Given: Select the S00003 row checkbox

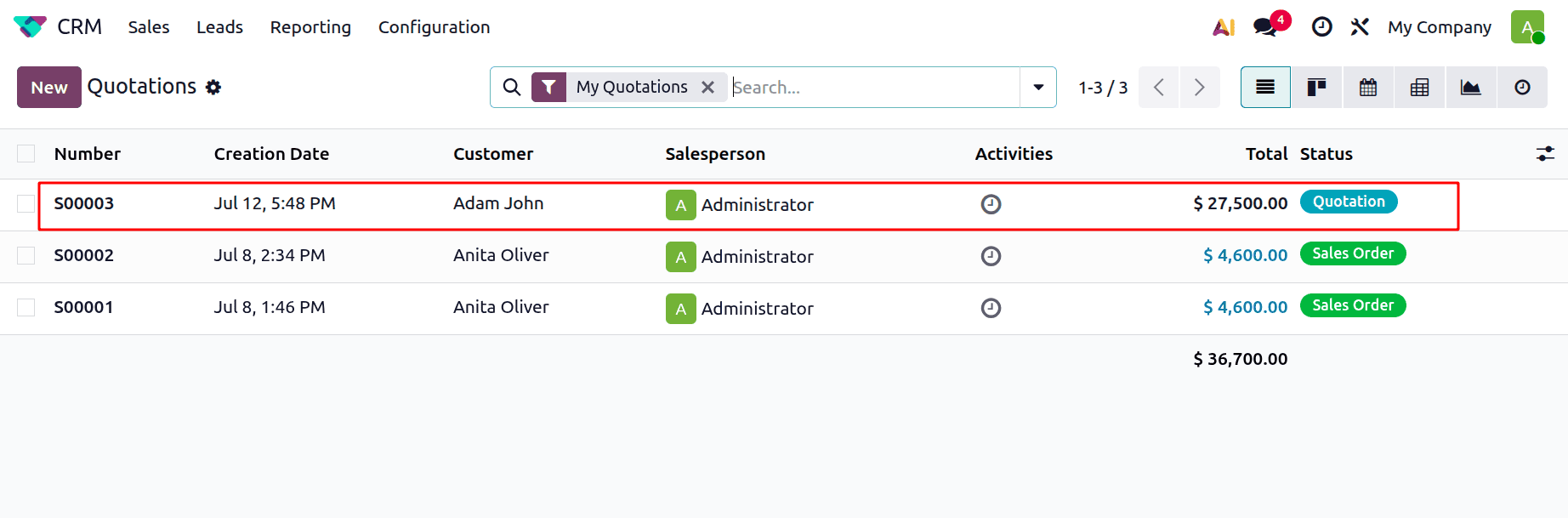Looking at the screenshot, I should coord(26,203).
